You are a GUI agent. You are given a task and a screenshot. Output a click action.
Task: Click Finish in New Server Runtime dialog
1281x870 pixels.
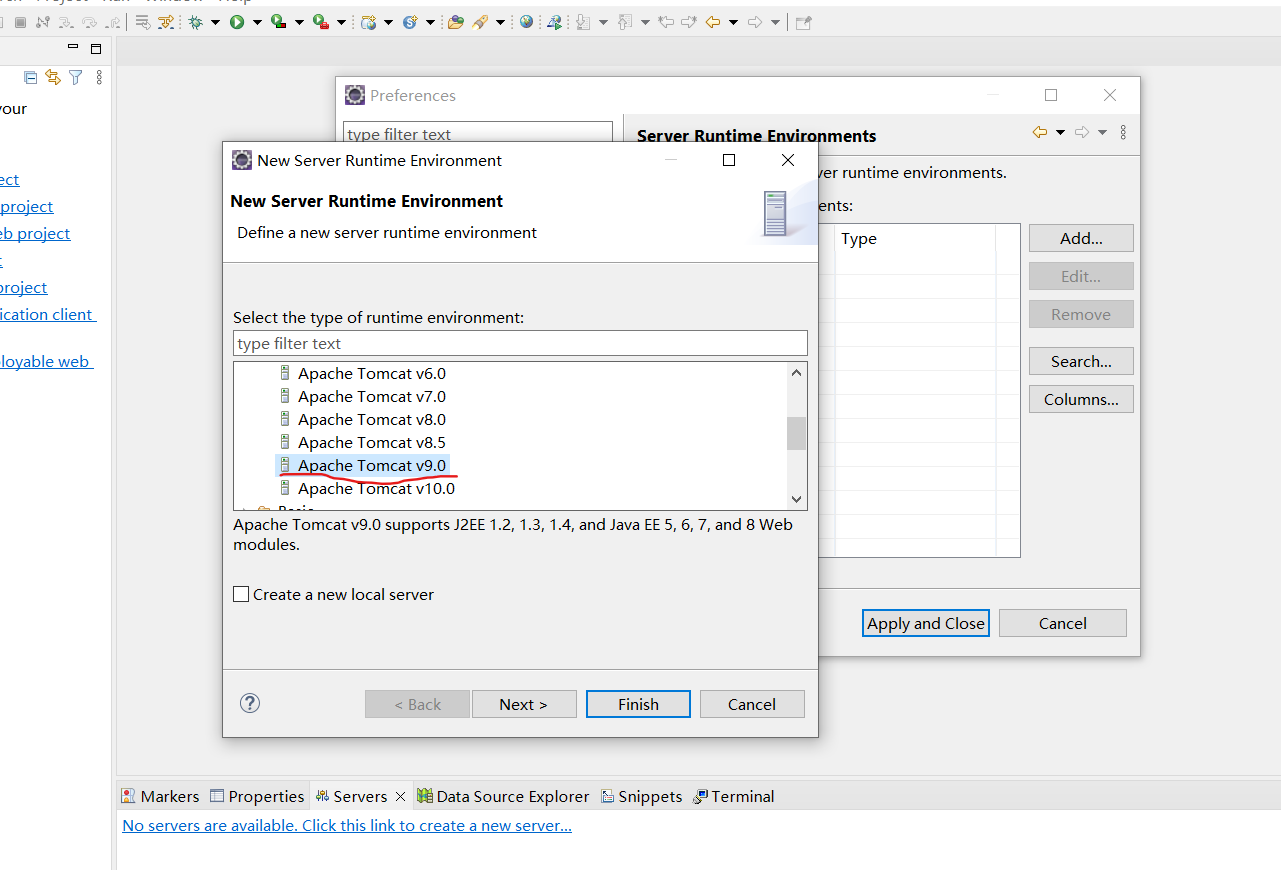pyautogui.click(x=638, y=704)
